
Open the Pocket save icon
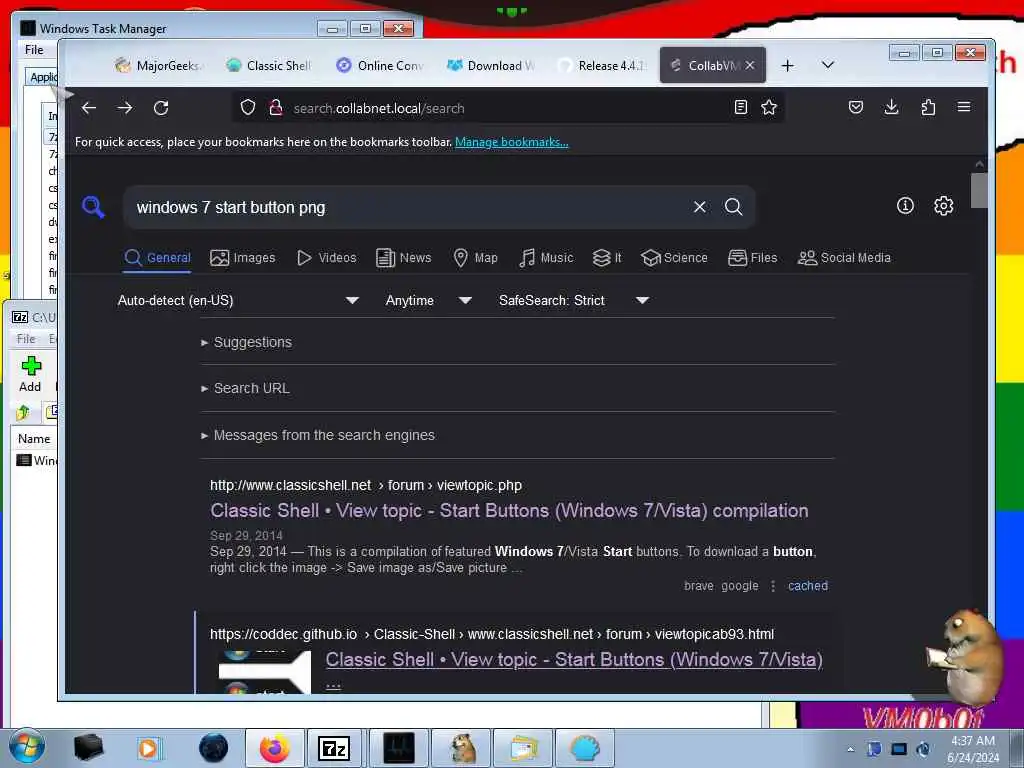pyautogui.click(x=856, y=107)
